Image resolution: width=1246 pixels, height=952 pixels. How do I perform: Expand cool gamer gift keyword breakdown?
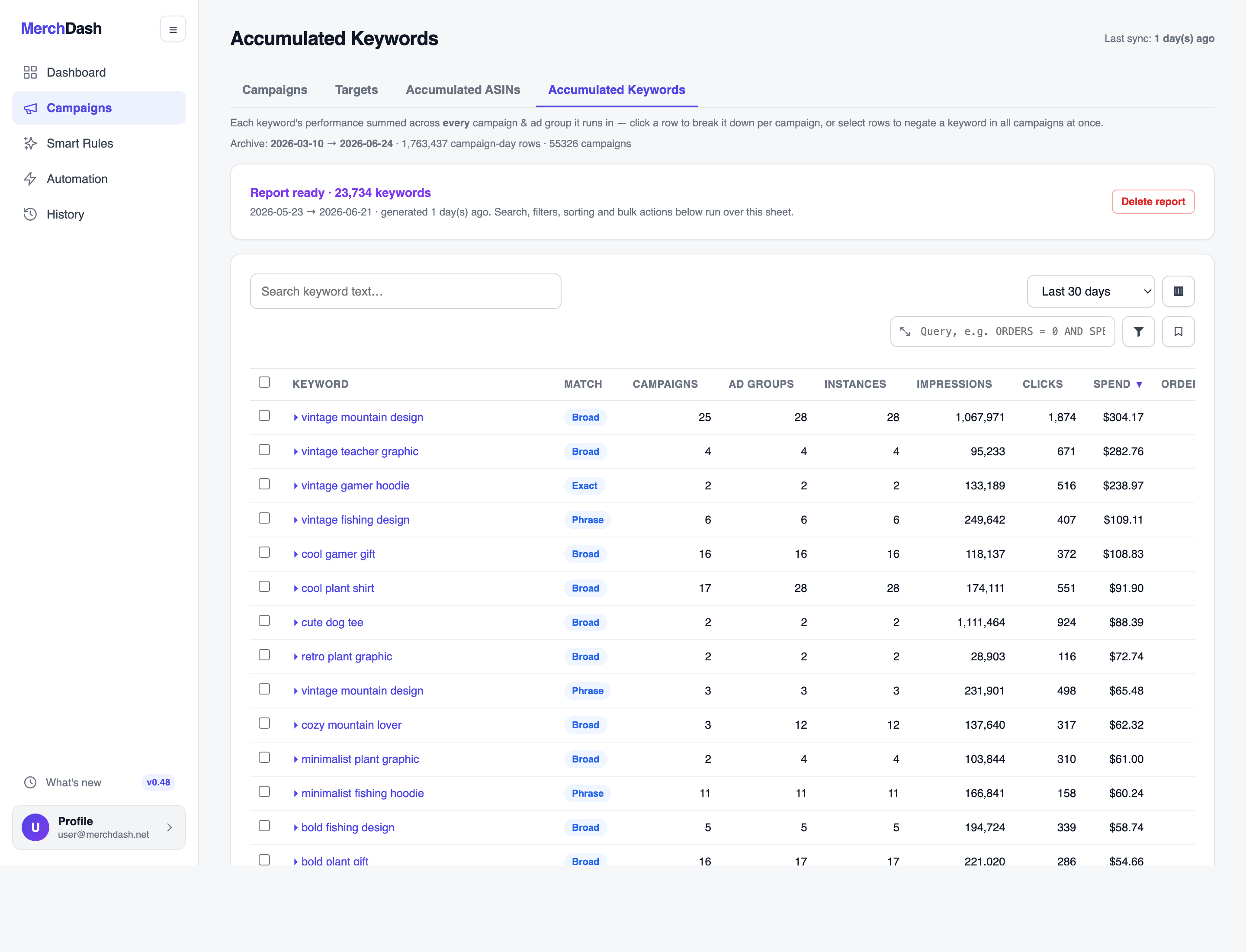pyautogui.click(x=296, y=554)
